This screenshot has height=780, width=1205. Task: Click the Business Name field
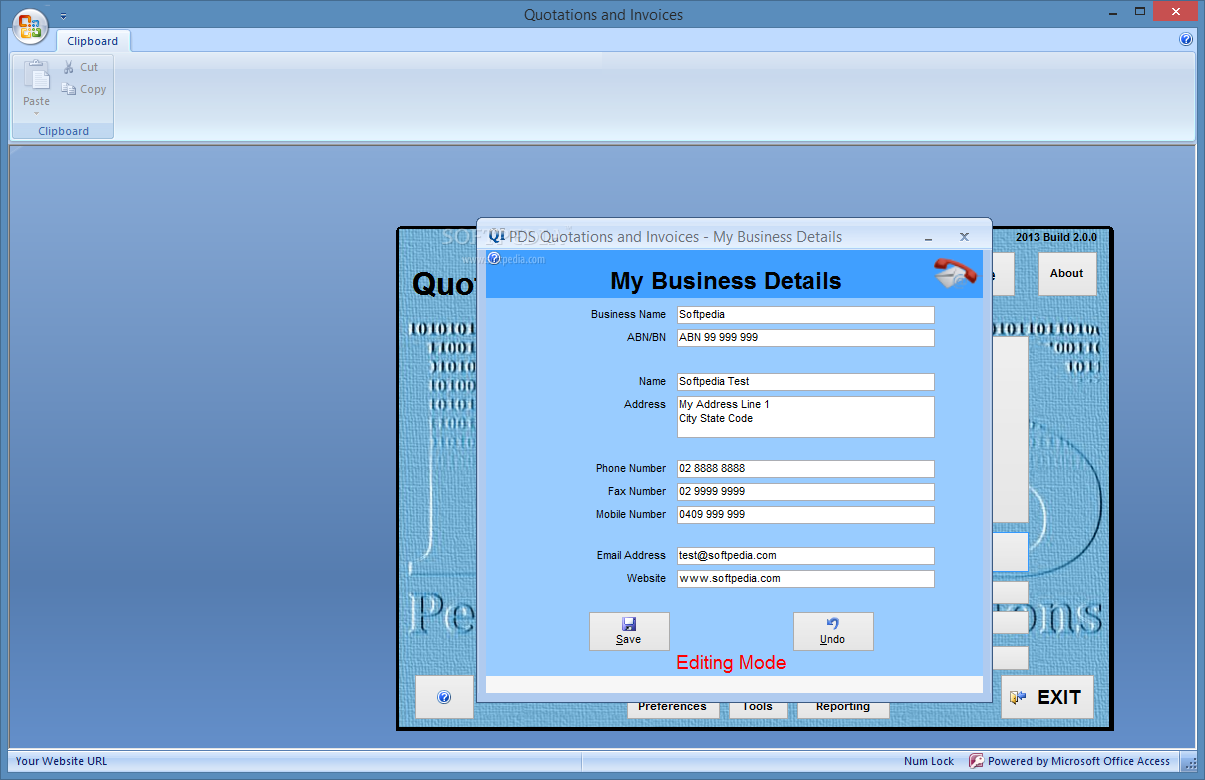click(x=806, y=315)
